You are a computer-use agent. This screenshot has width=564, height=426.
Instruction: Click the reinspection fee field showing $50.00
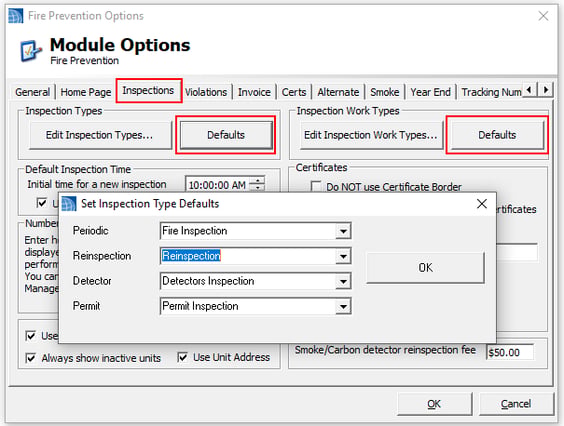coord(510,352)
